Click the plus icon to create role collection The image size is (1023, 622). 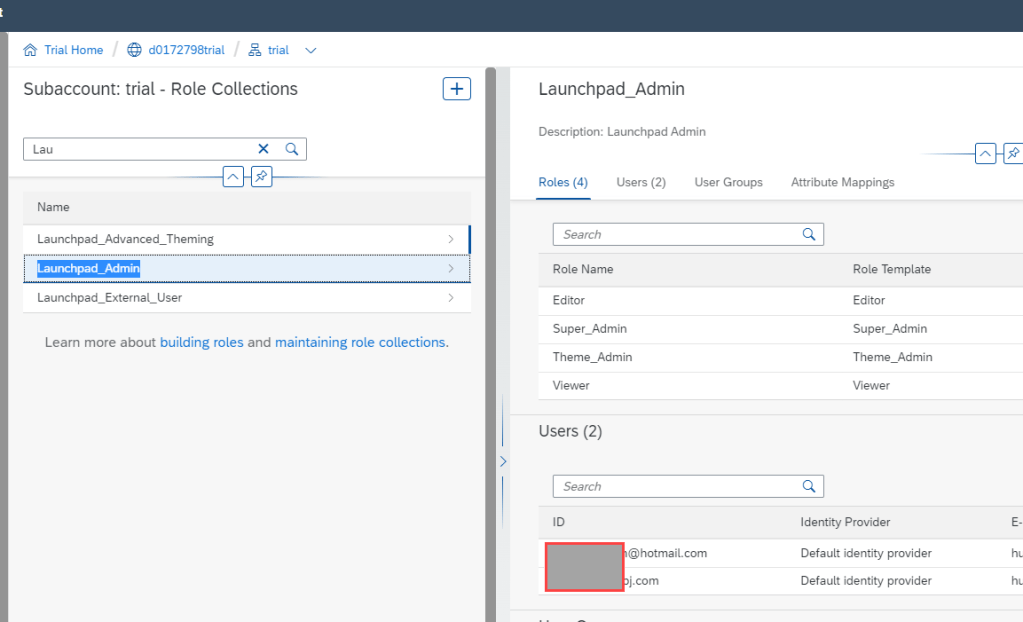456,89
